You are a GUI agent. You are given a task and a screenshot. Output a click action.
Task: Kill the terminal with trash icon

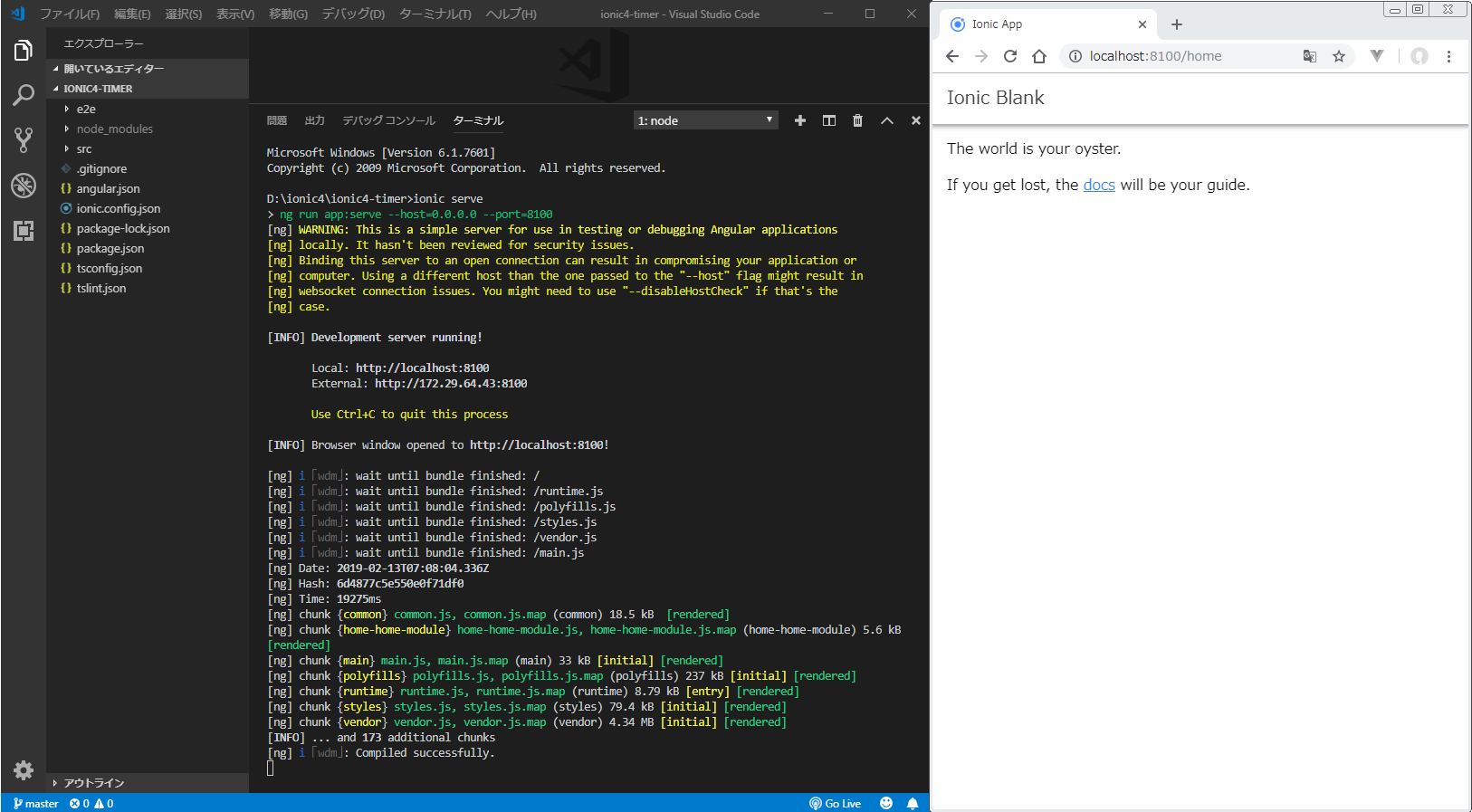click(x=857, y=120)
